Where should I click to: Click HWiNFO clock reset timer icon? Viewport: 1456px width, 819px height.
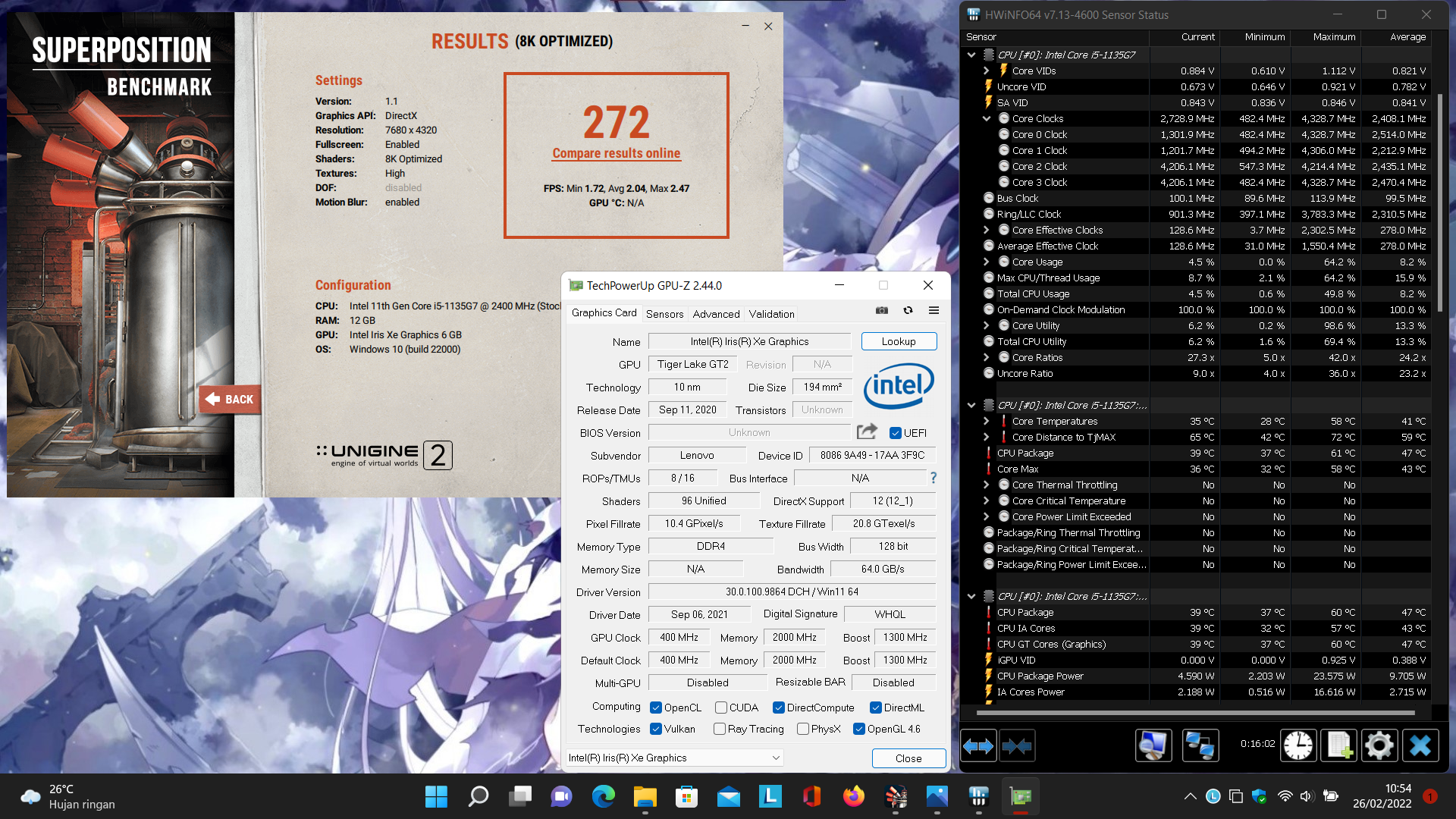pyautogui.click(x=1298, y=746)
